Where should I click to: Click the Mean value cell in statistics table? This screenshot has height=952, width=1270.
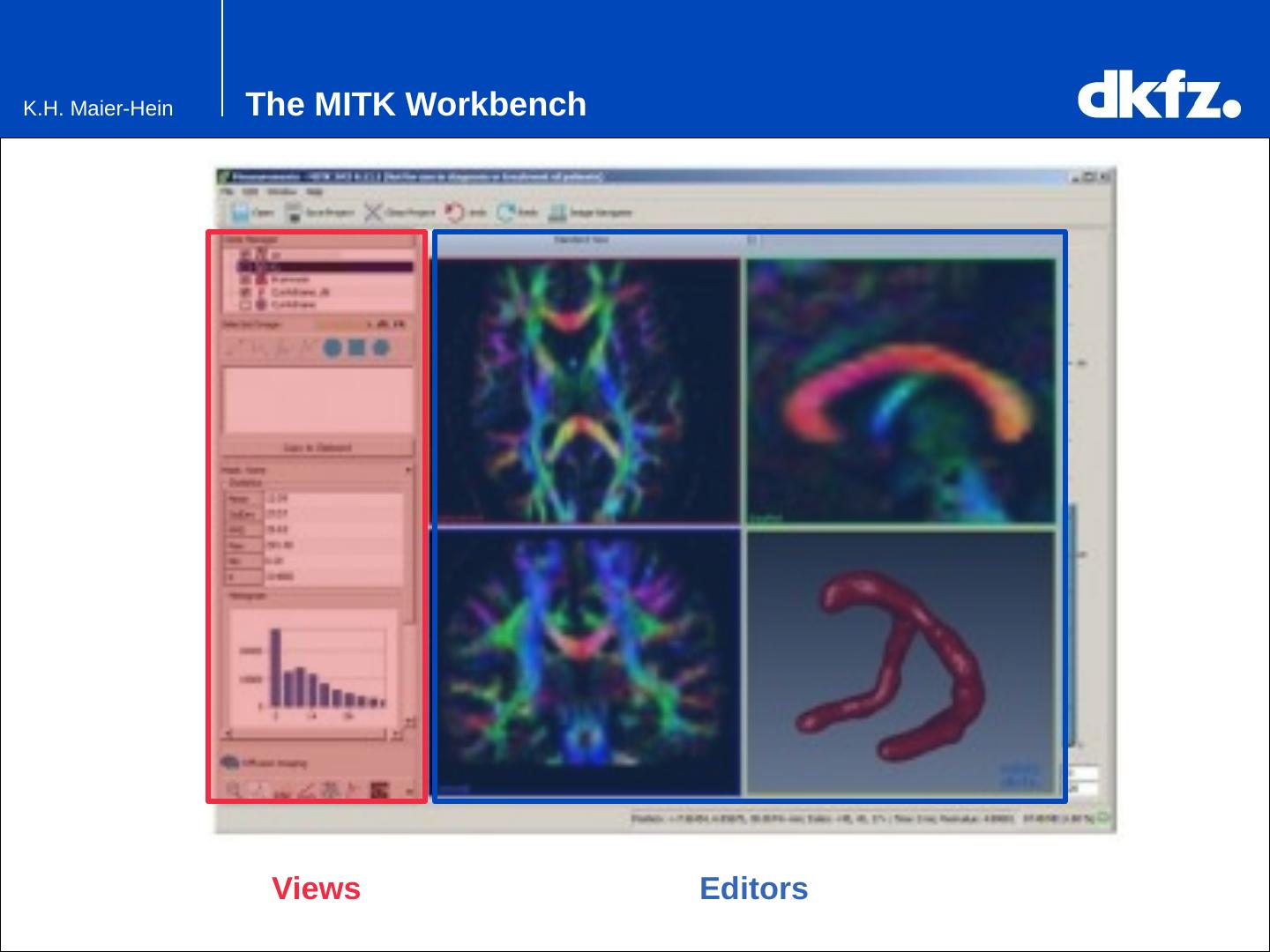pos(333,499)
